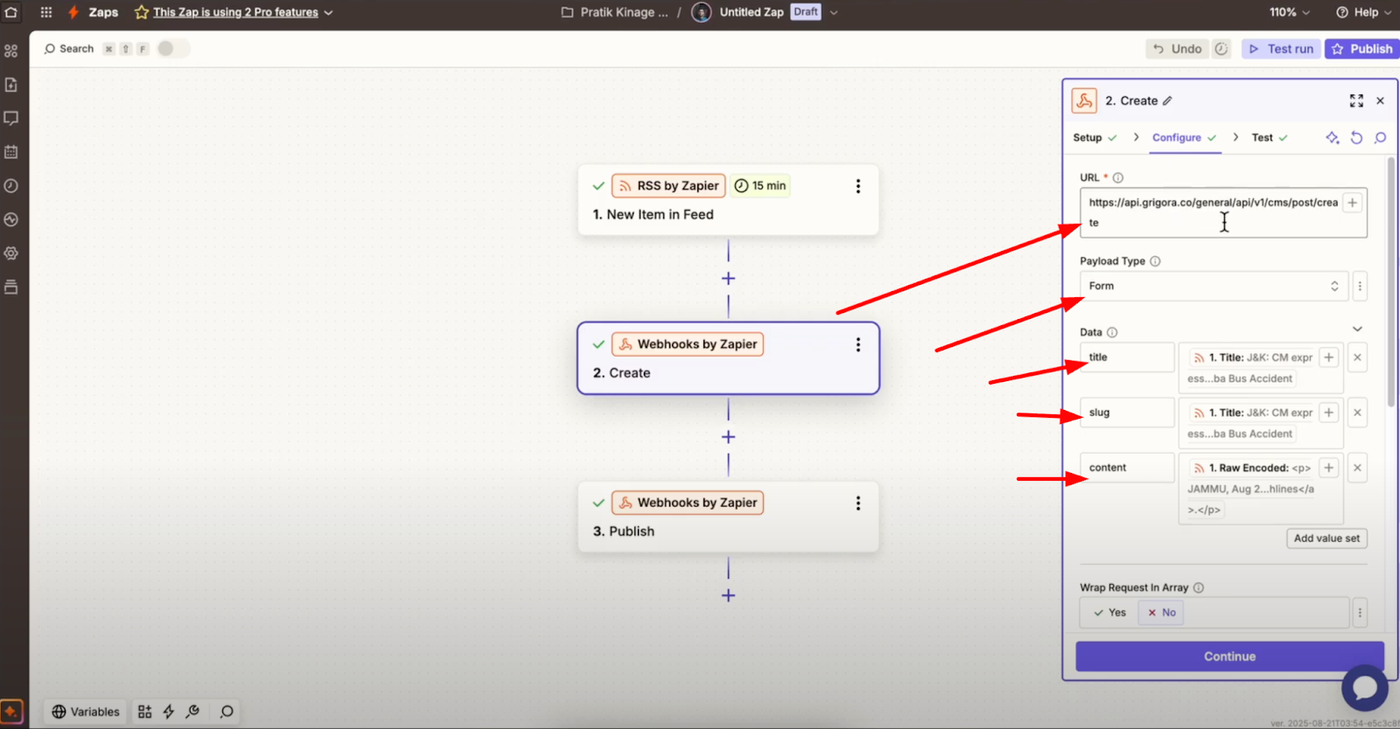The image size is (1400, 729).
Task: Click Add value set button
Action: tap(1327, 538)
